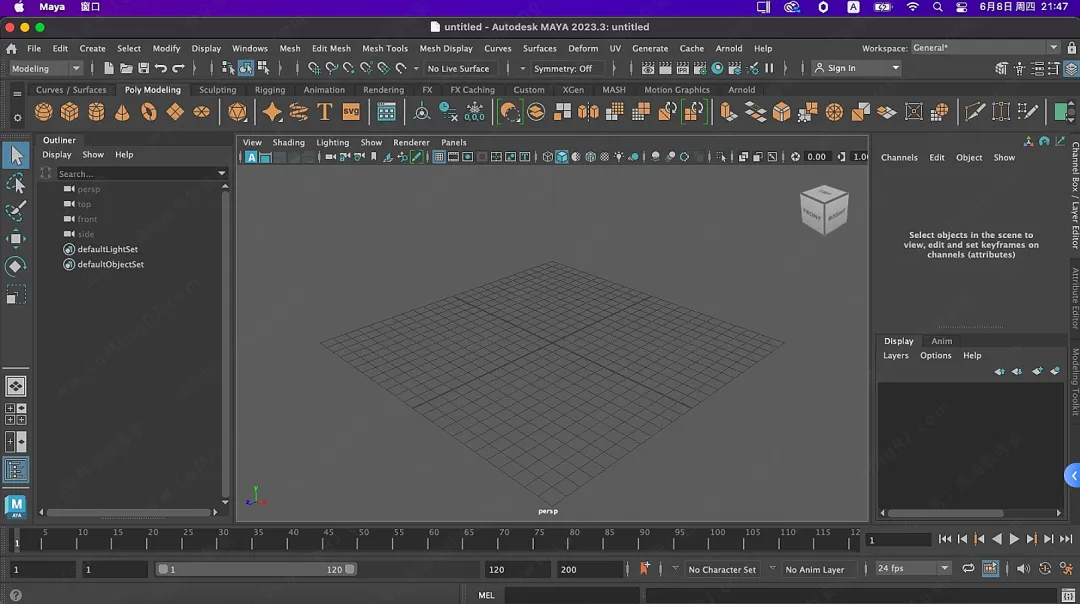This screenshot has width=1080, height=604.
Task: Switch to the Sculpting shelf tab
Action: tap(217, 90)
